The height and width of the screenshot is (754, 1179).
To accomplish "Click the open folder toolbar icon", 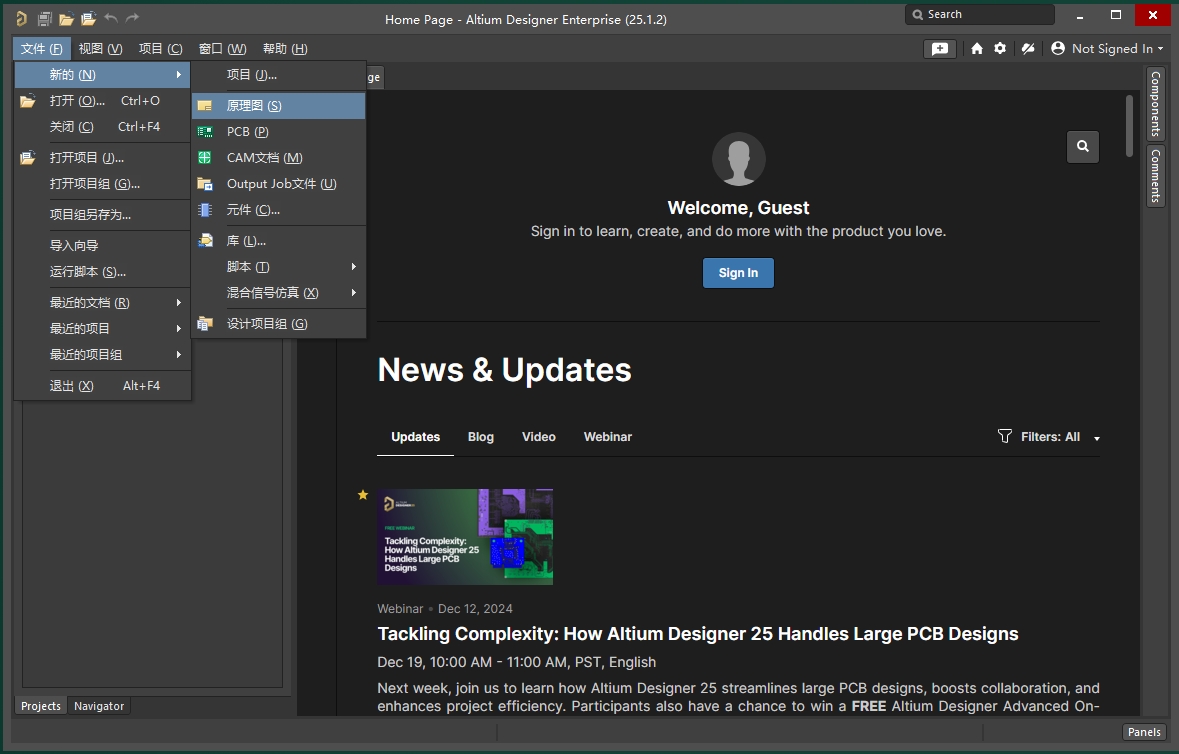I will point(66,19).
